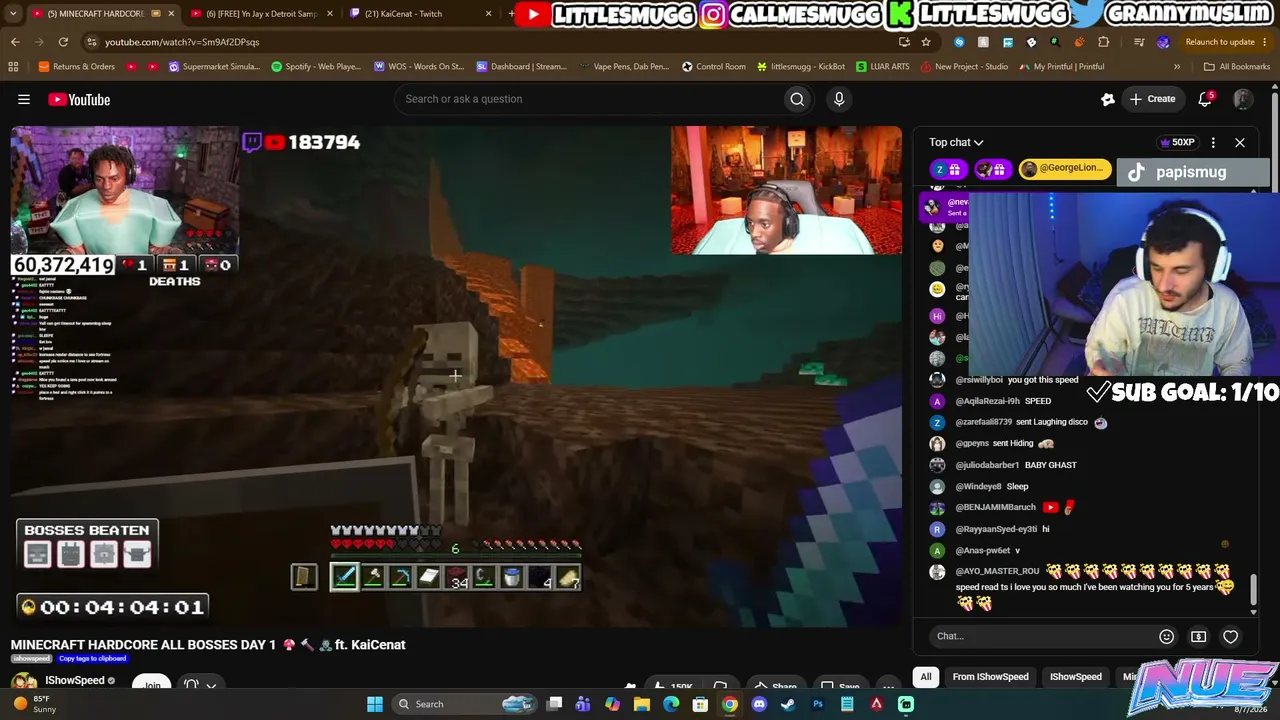Open File Explorer from the taskbar

tap(642, 704)
